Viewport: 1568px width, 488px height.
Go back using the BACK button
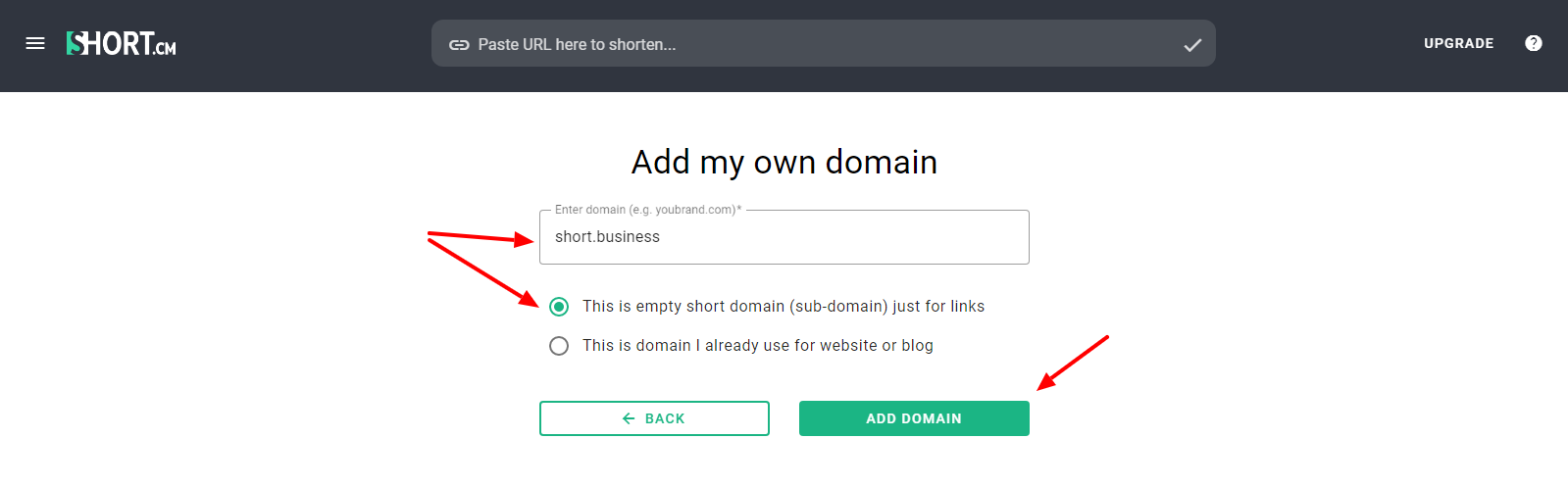pyautogui.click(x=654, y=418)
